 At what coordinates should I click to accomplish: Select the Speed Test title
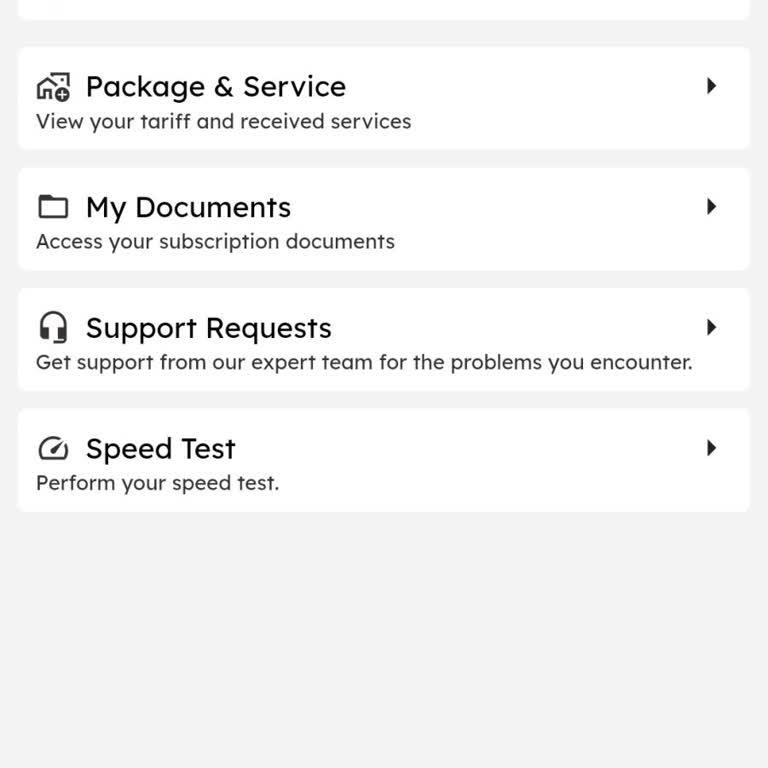click(160, 449)
